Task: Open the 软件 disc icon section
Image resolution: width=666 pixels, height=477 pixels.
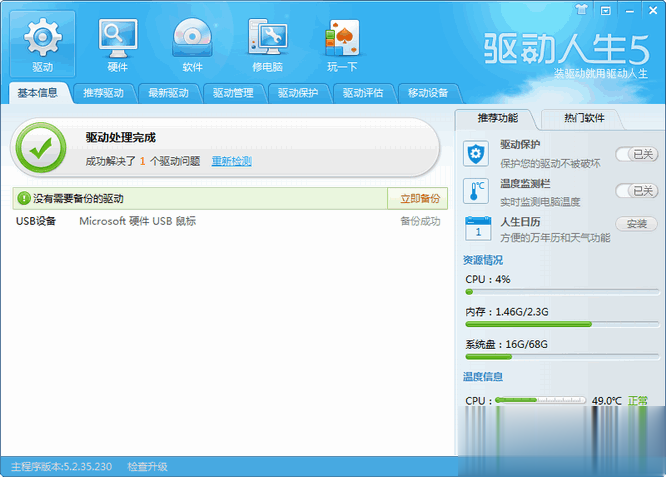Action: point(192,44)
